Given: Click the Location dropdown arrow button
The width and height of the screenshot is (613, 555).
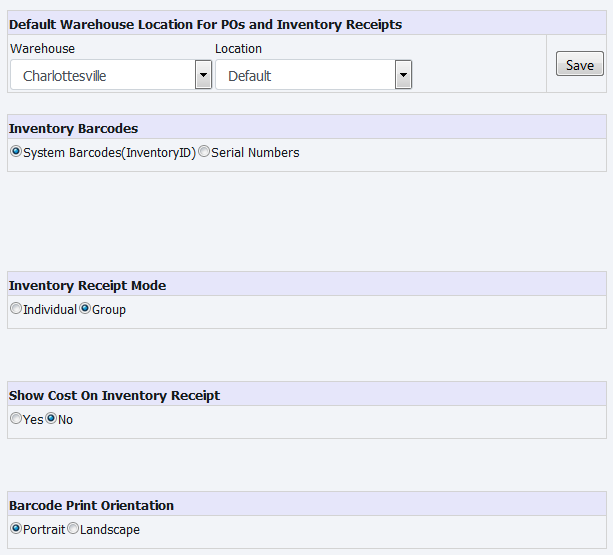Looking at the screenshot, I should tap(403, 75).
